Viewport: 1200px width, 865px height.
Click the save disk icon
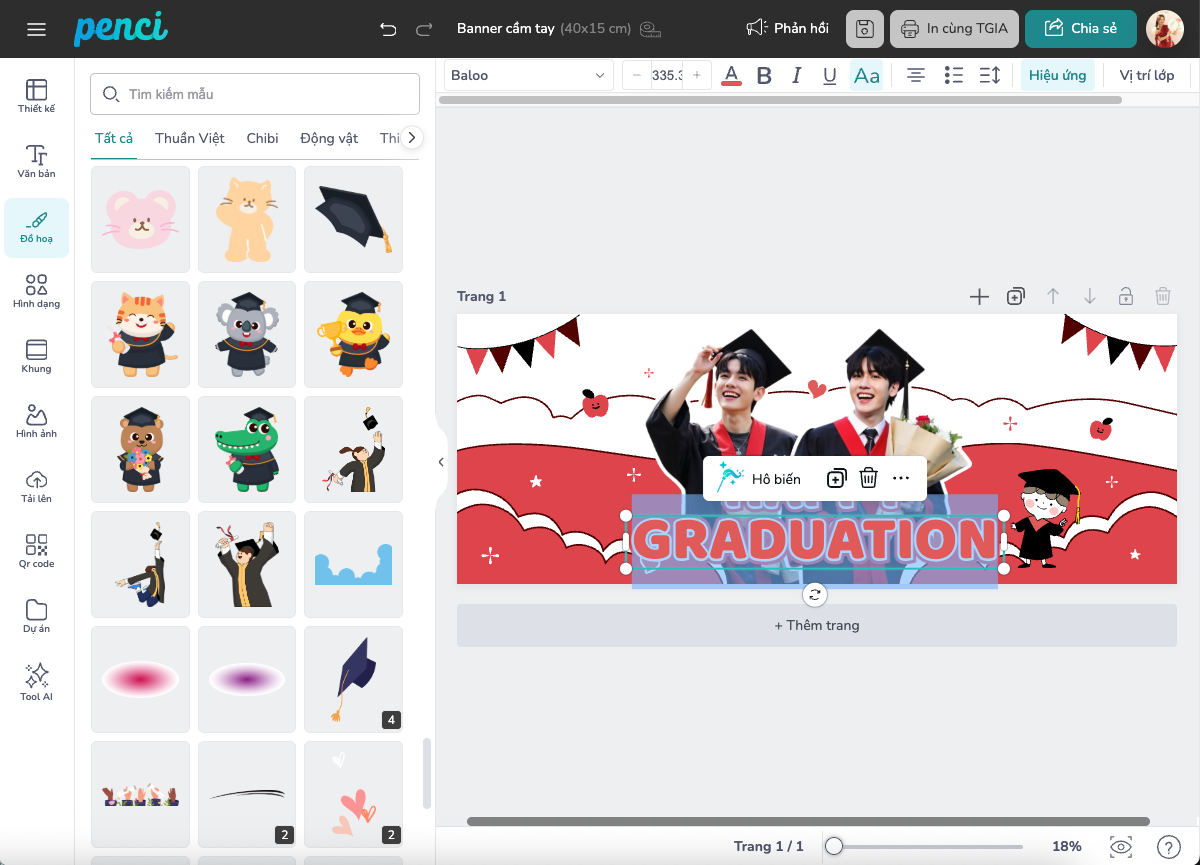point(865,29)
